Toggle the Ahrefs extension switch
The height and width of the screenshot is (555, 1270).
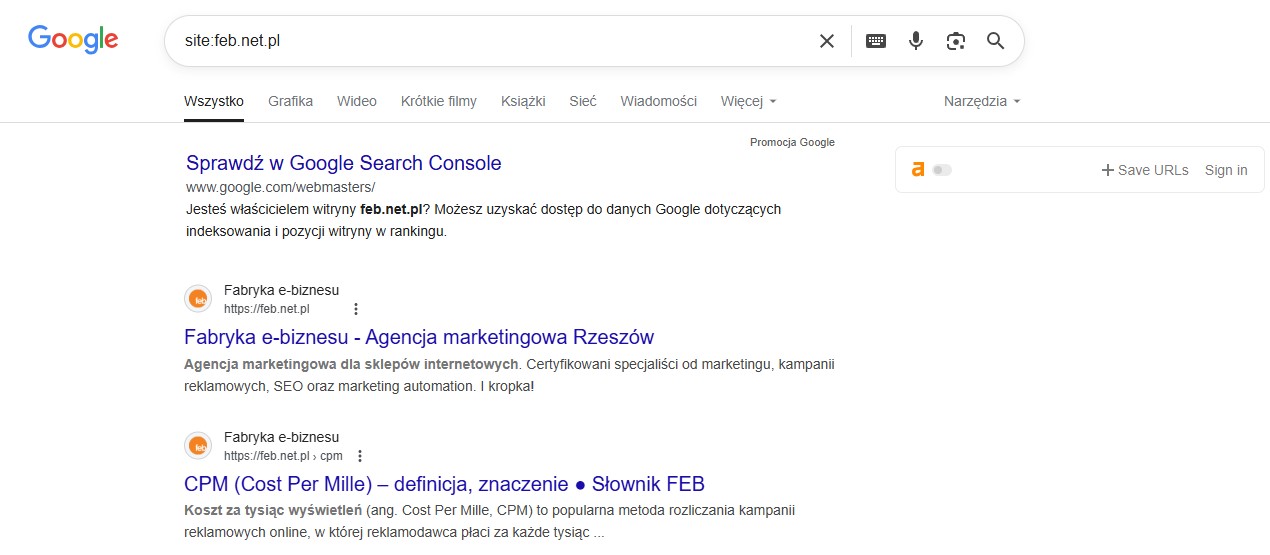[x=942, y=170]
